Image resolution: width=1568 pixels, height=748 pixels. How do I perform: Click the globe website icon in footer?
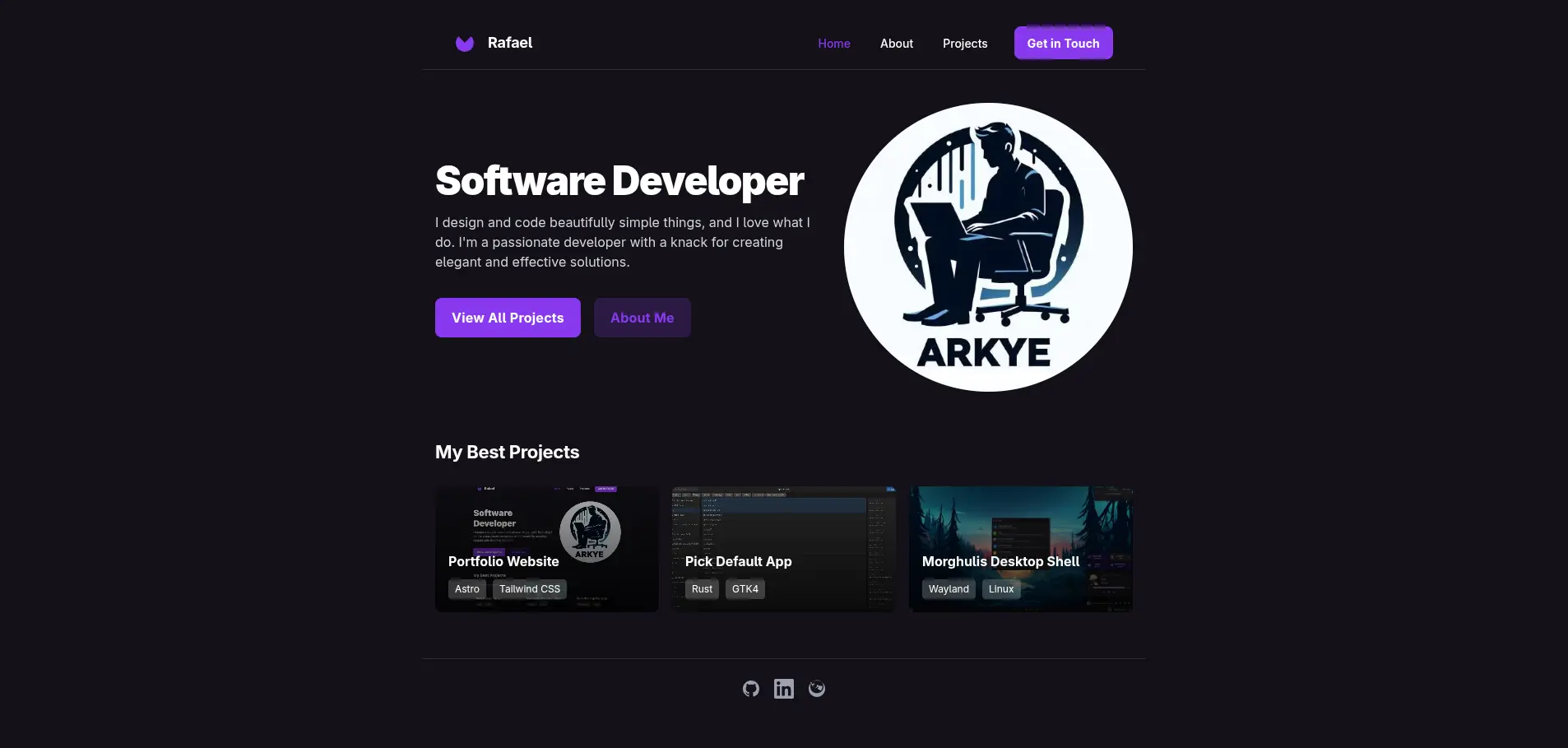(816, 688)
